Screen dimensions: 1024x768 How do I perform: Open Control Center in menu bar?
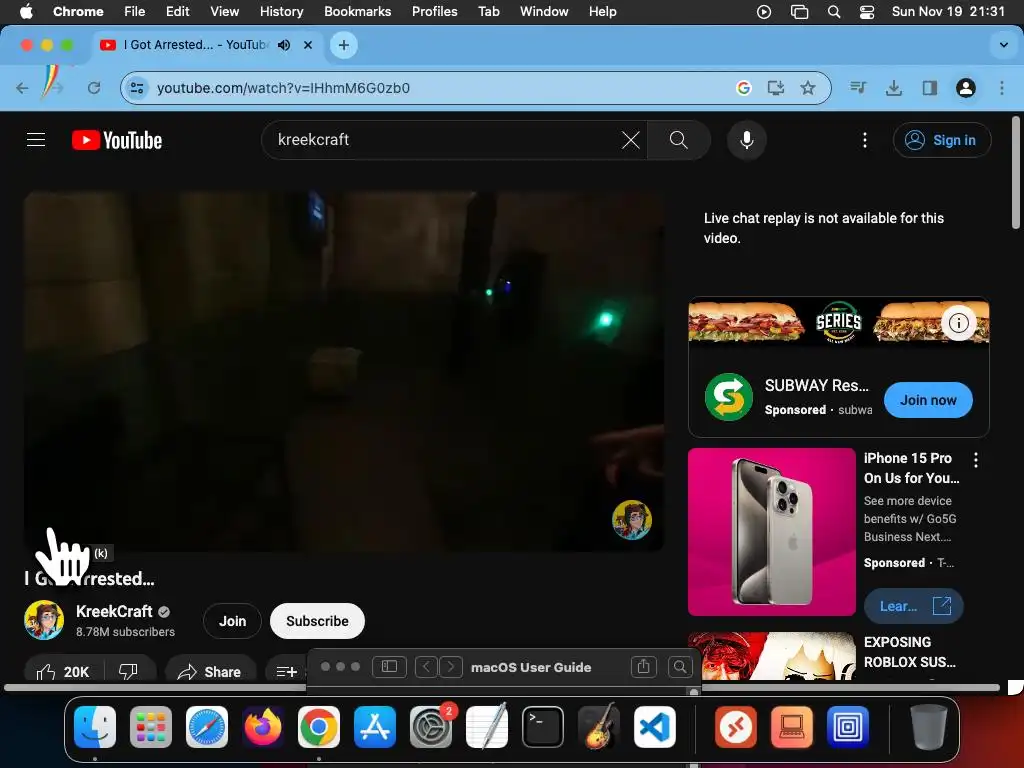pos(867,12)
